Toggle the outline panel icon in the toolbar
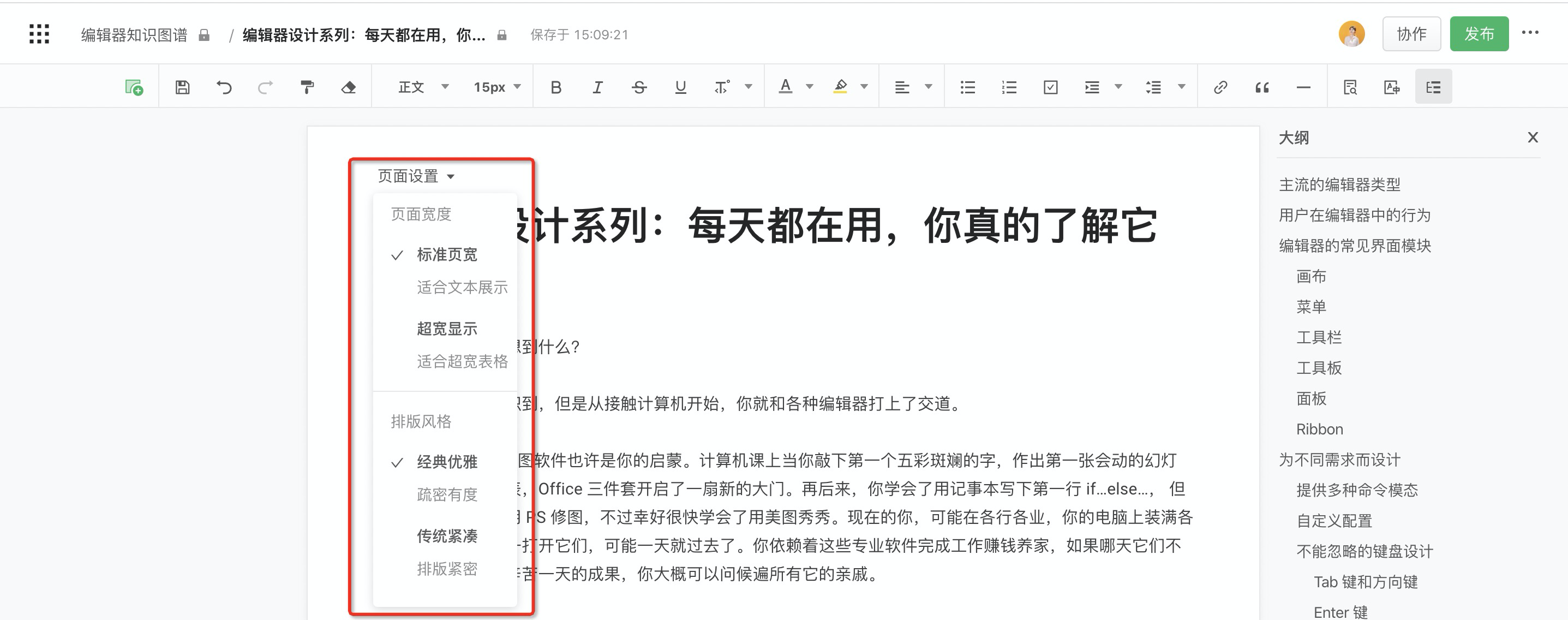Image resolution: width=1568 pixels, height=620 pixels. pyautogui.click(x=1433, y=87)
